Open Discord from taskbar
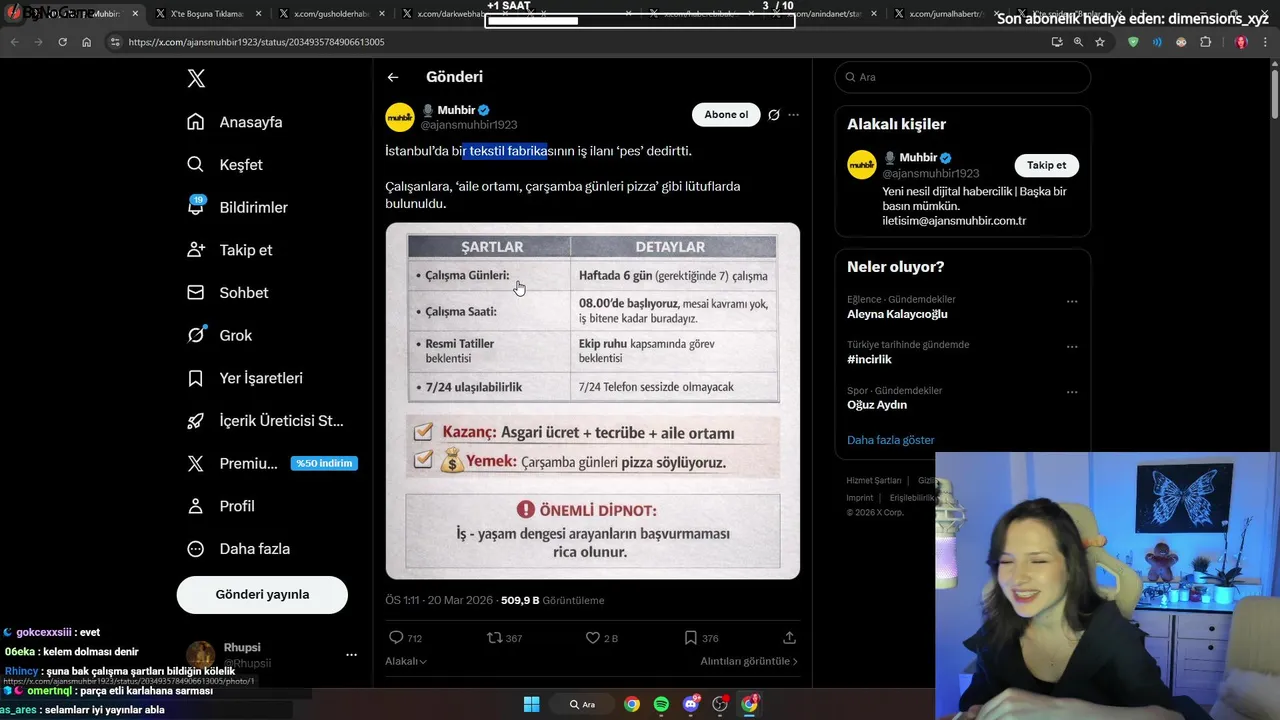 pos(691,704)
